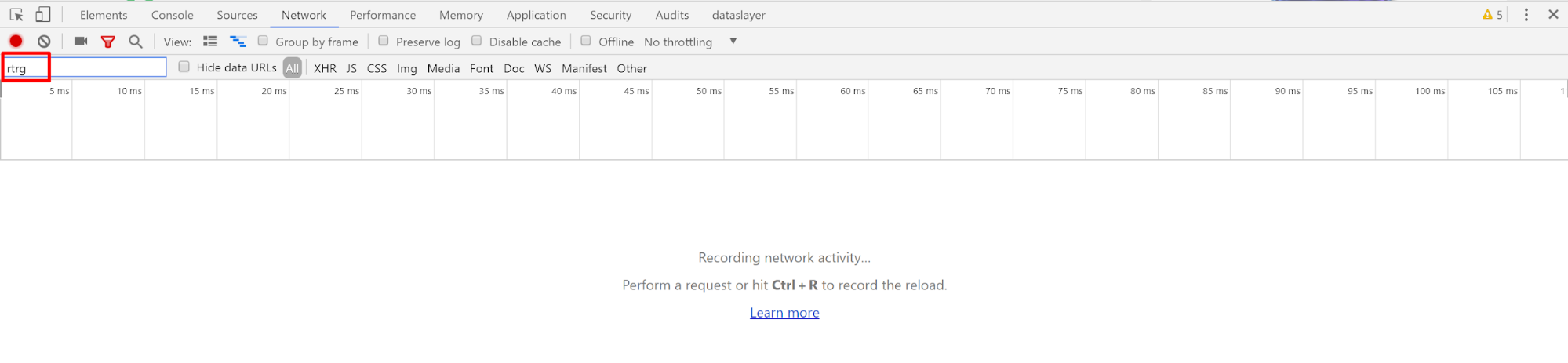
Task: Open network search with magnifier icon
Action: [136, 42]
